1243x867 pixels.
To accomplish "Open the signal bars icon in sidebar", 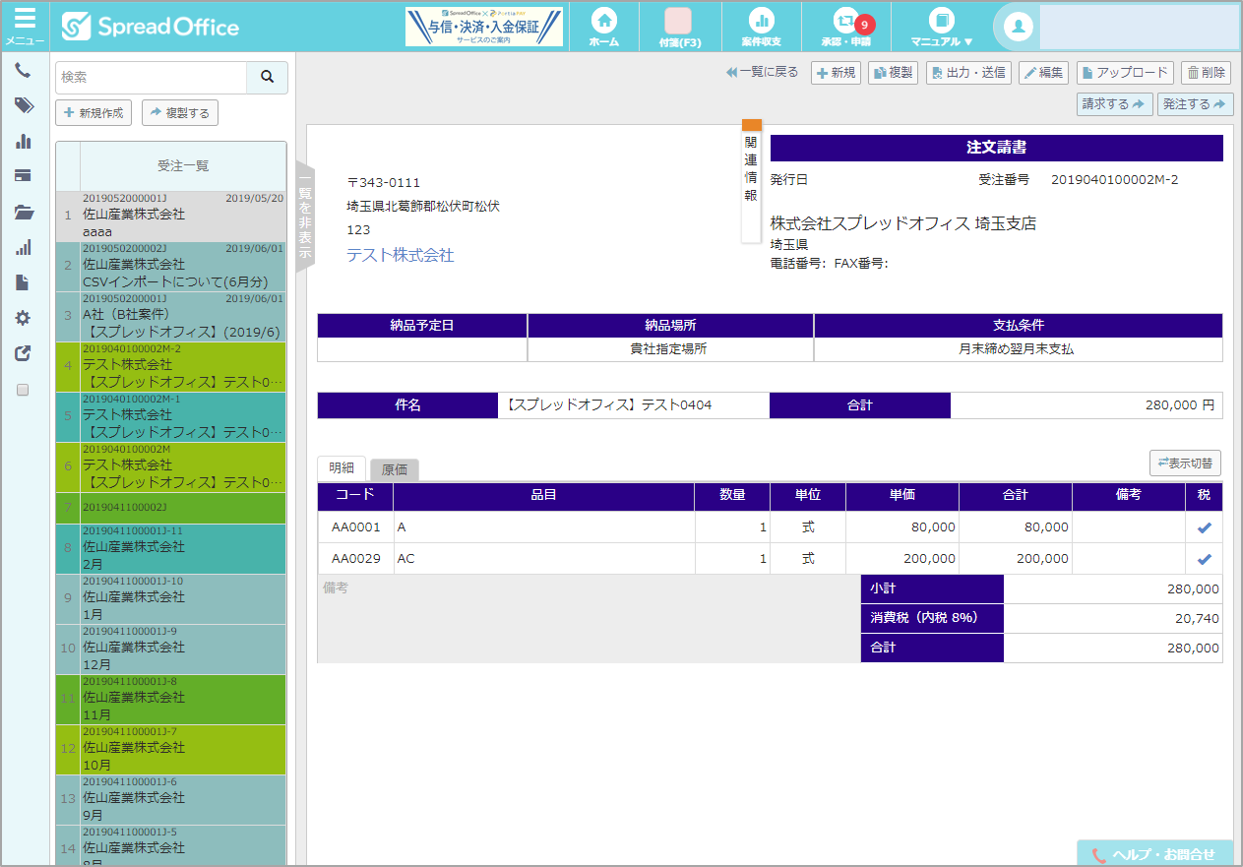I will 23,247.
